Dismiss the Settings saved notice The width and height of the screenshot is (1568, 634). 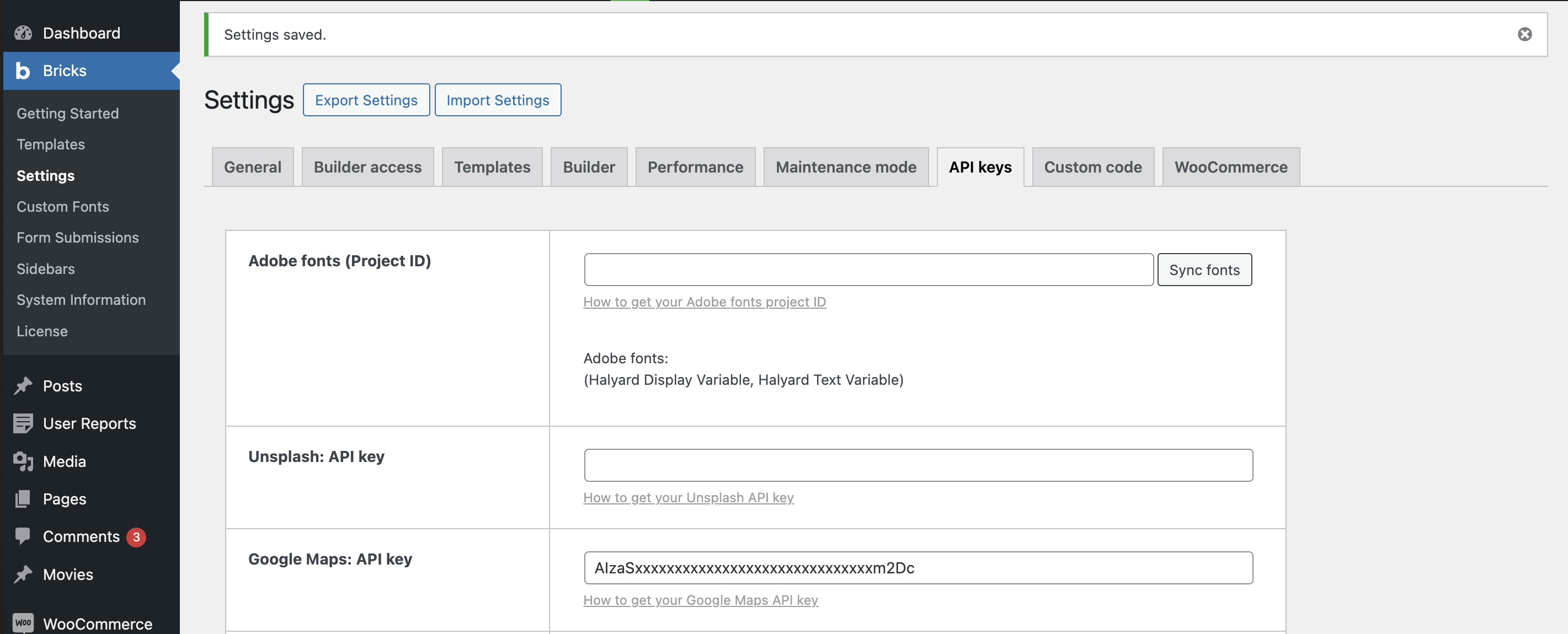point(1524,34)
